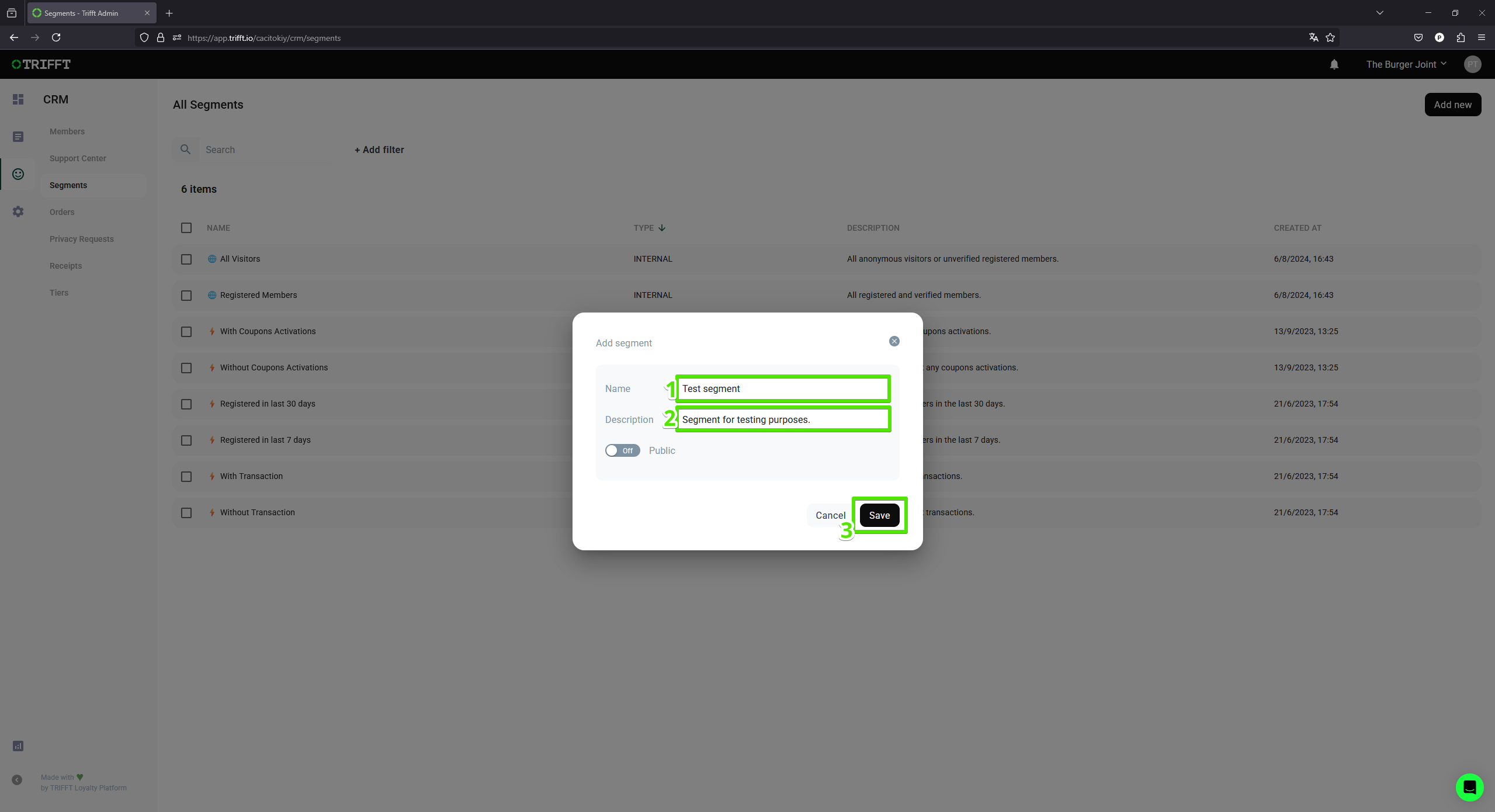1495x812 pixels.
Task: Click the settings gear icon in sidebar
Action: tap(17, 211)
